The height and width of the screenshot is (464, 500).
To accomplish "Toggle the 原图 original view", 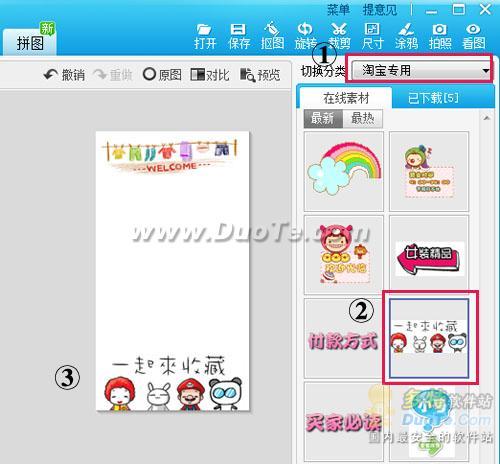I will click(x=162, y=75).
